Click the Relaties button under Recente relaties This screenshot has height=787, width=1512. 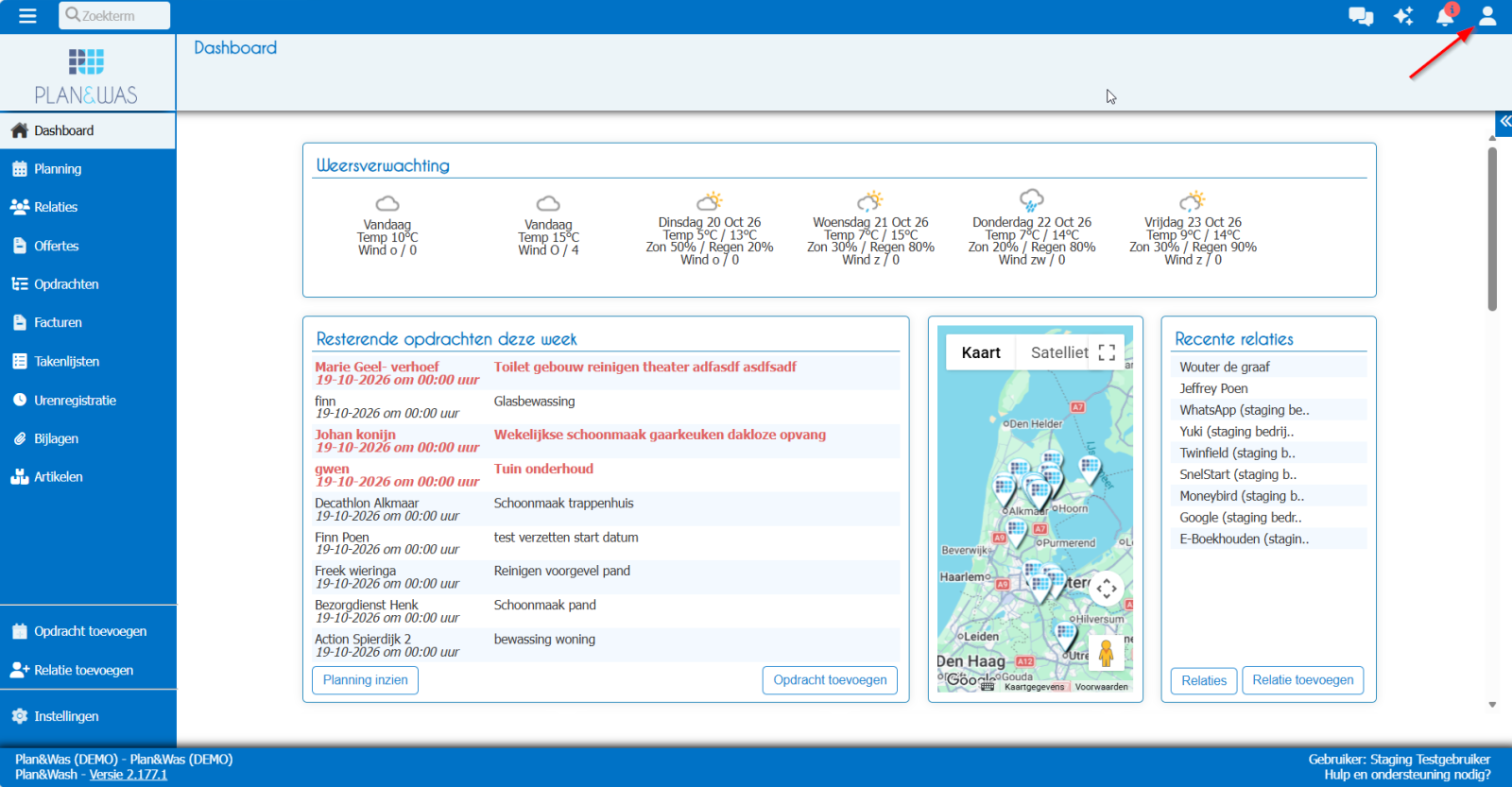[1204, 680]
